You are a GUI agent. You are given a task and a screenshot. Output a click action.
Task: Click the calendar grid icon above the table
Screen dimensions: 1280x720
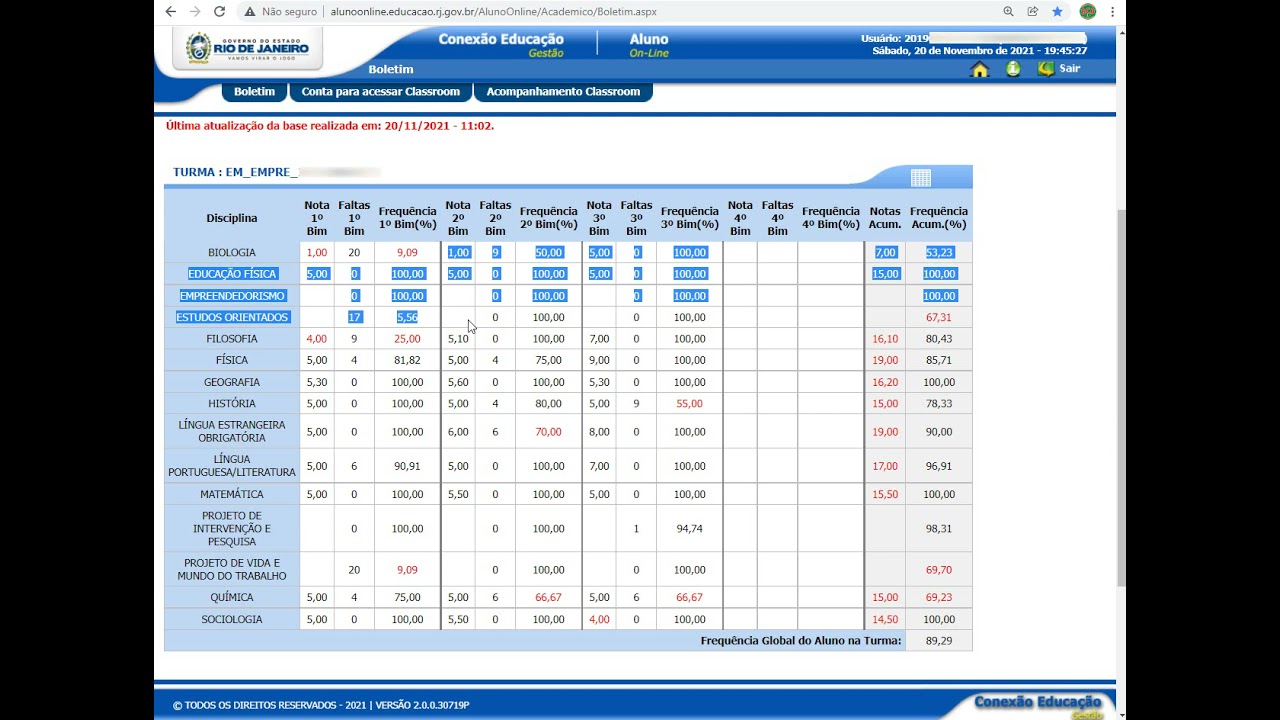(x=921, y=178)
